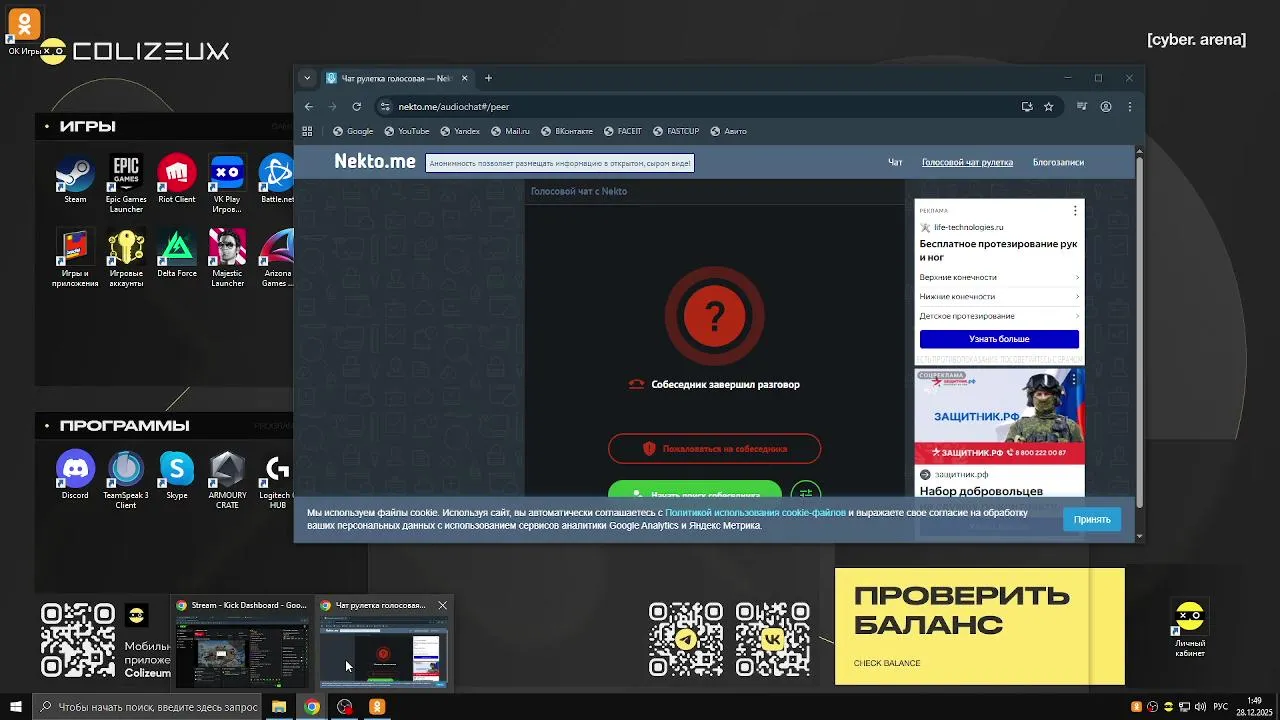Image resolution: width=1280 pixels, height=720 pixels.
Task: Select Голосовой чат рулетка menu item
Action: pyautogui.click(x=967, y=162)
